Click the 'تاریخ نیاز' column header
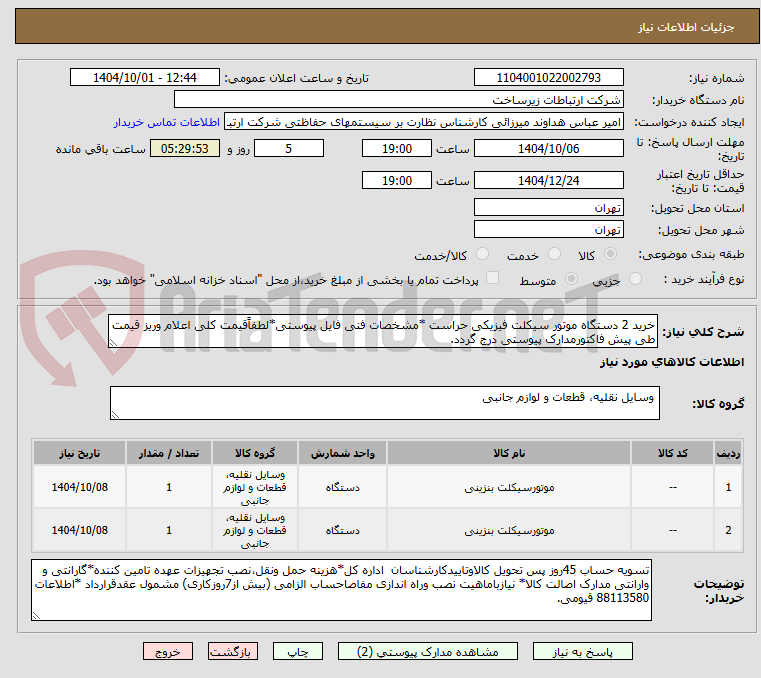 [80, 453]
